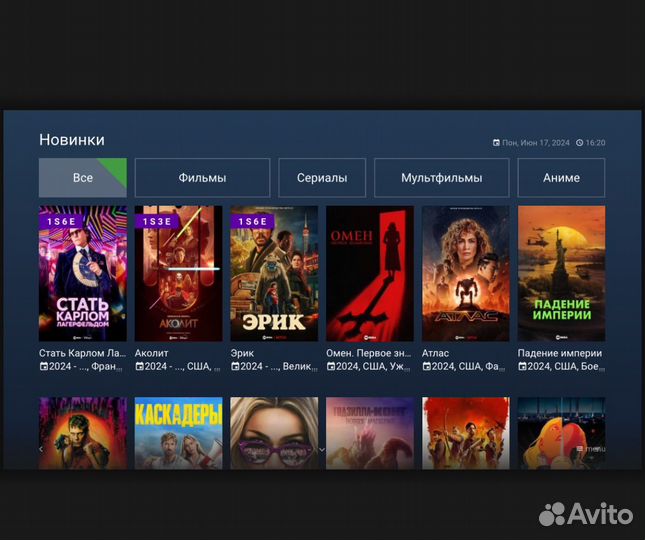Click the left arrow at bottom edge

(41, 449)
